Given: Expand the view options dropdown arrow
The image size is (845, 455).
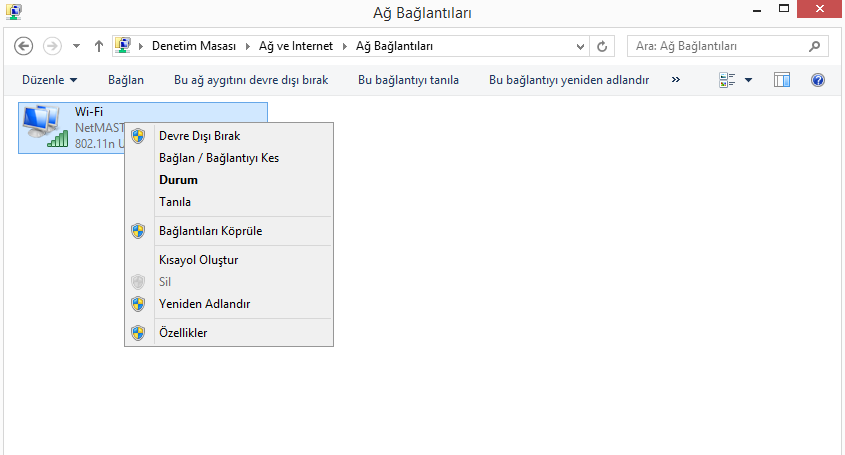Looking at the screenshot, I should coord(748,80).
